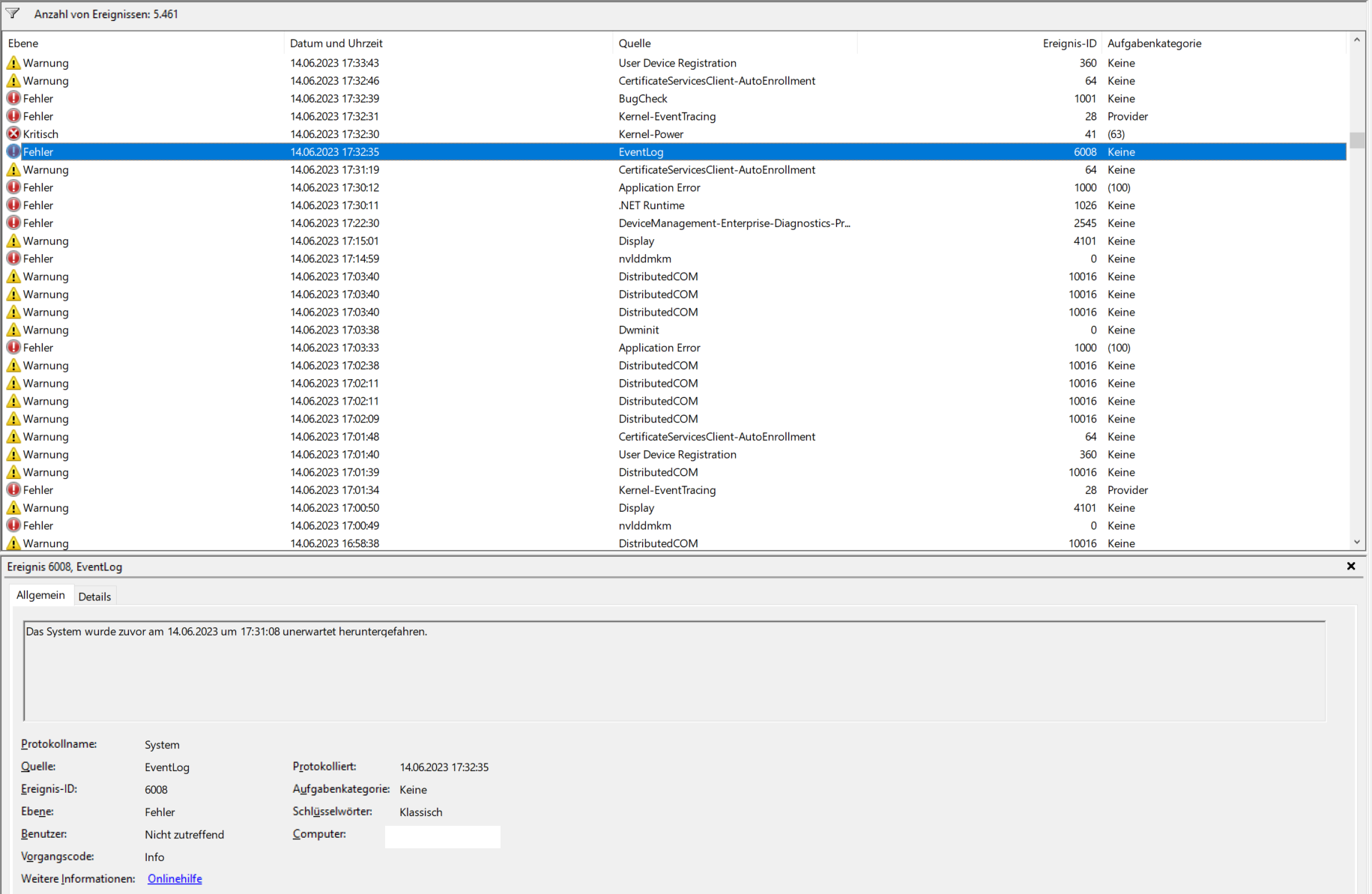The image size is (1372, 894).
Task: Click error icon of nvlddmkm event at 17:00:49
Action: coord(13,525)
